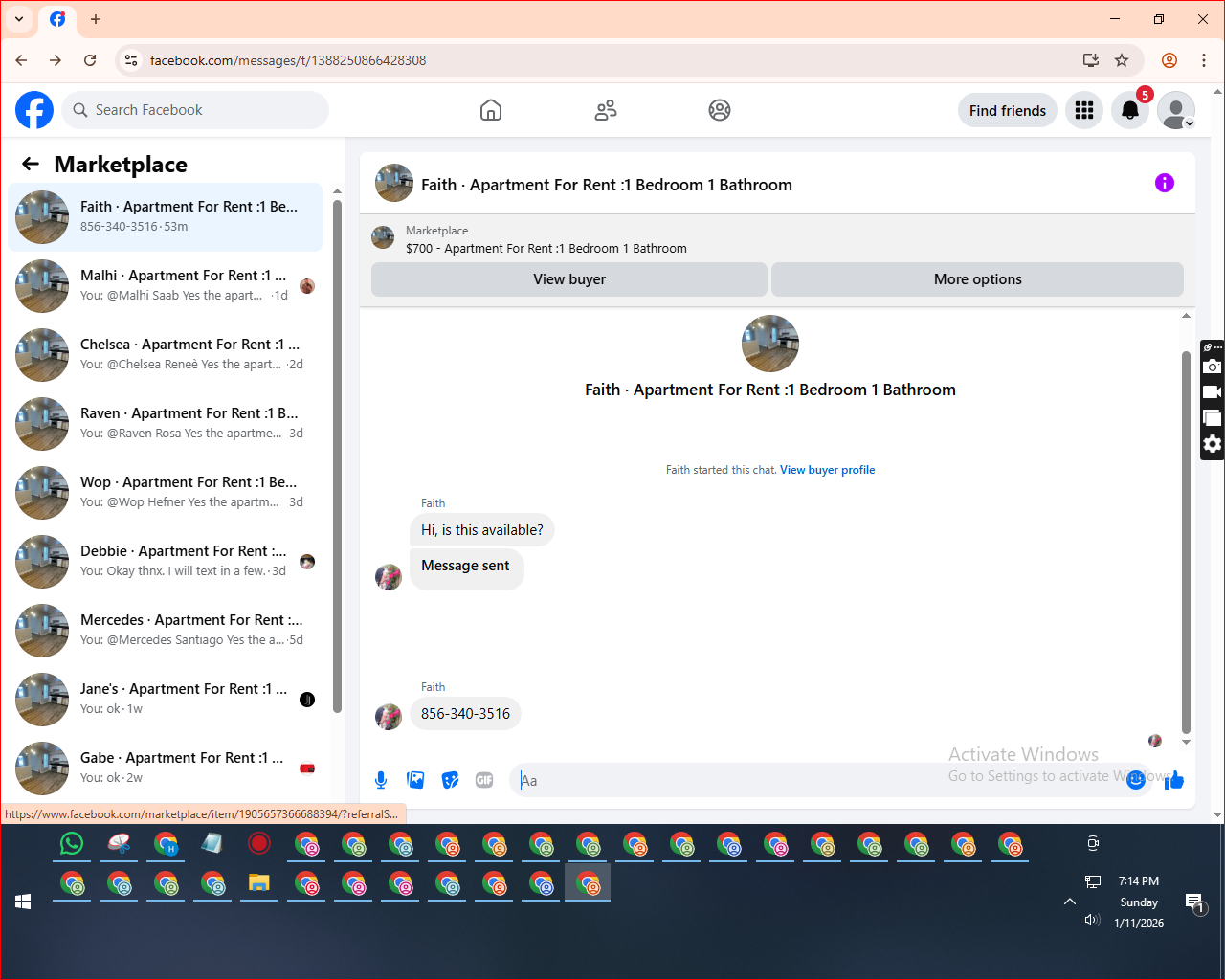Click the conversation list scrollbar
Image resolution: width=1225 pixels, height=980 pixels.
337,455
